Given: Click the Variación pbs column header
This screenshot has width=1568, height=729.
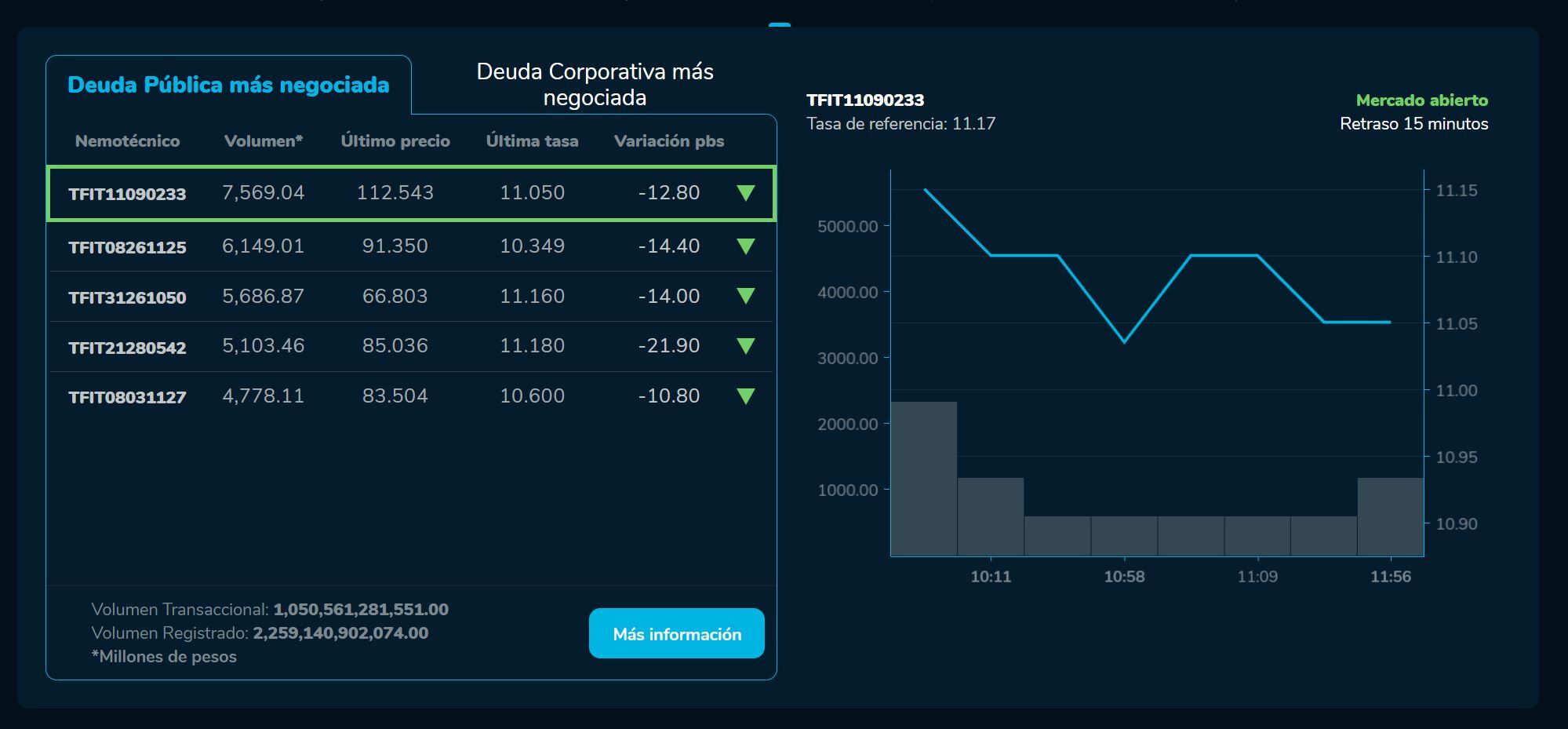Looking at the screenshot, I should point(671,141).
